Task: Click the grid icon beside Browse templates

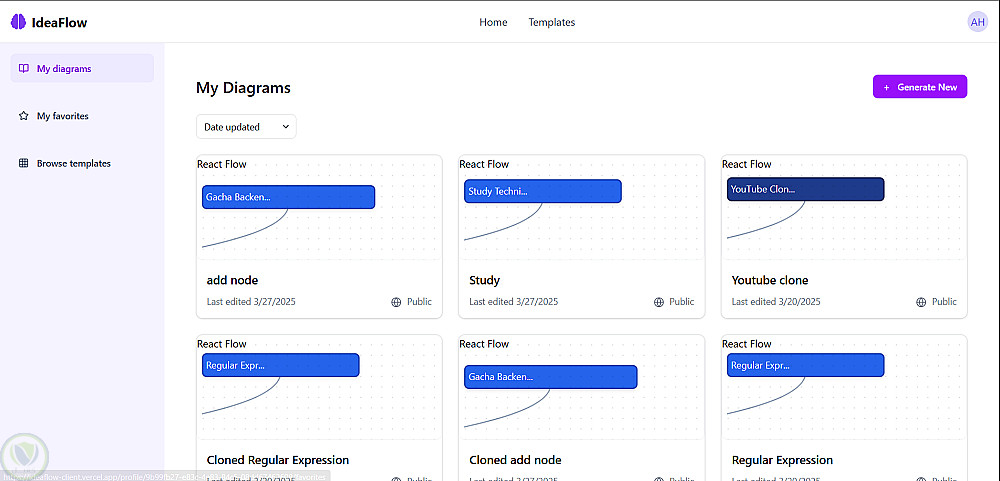Action: tap(24, 163)
